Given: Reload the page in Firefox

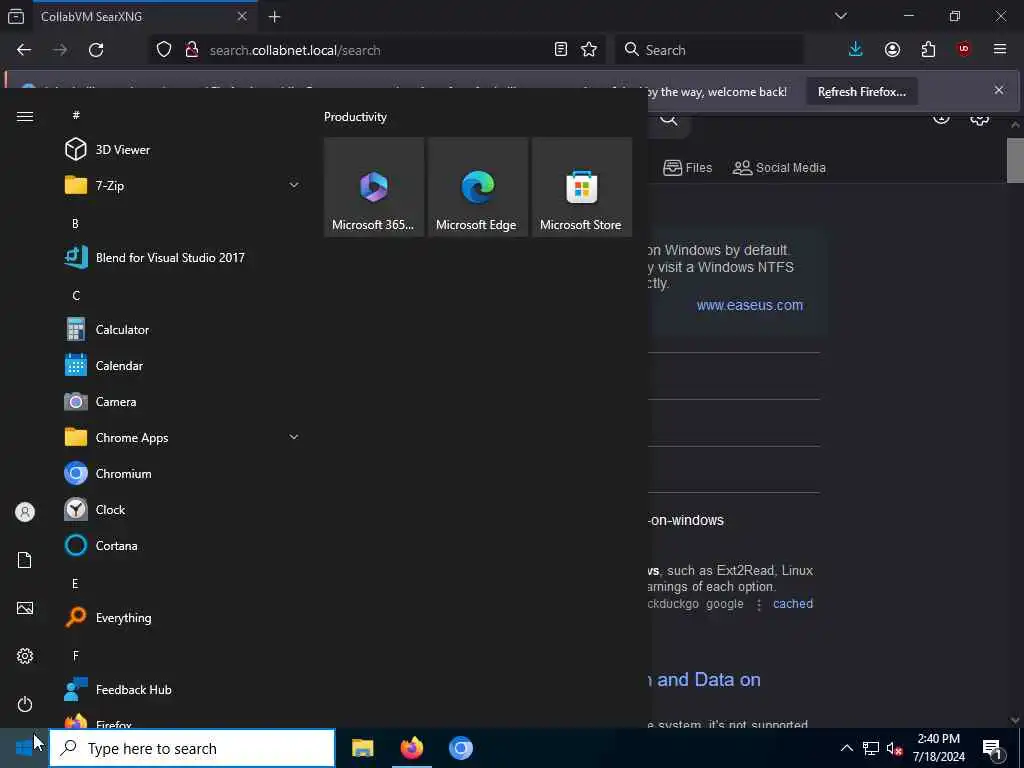Looking at the screenshot, I should pyautogui.click(x=96, y=50).
